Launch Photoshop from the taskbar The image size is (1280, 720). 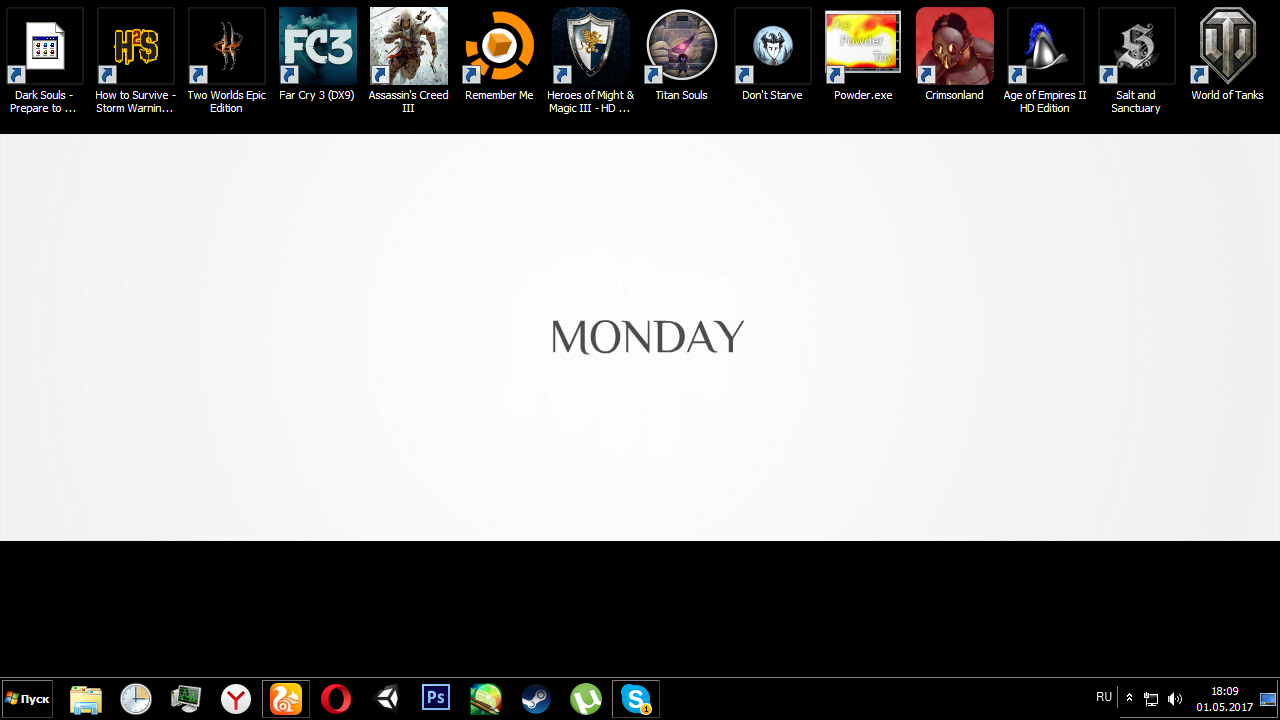point(436,699)
